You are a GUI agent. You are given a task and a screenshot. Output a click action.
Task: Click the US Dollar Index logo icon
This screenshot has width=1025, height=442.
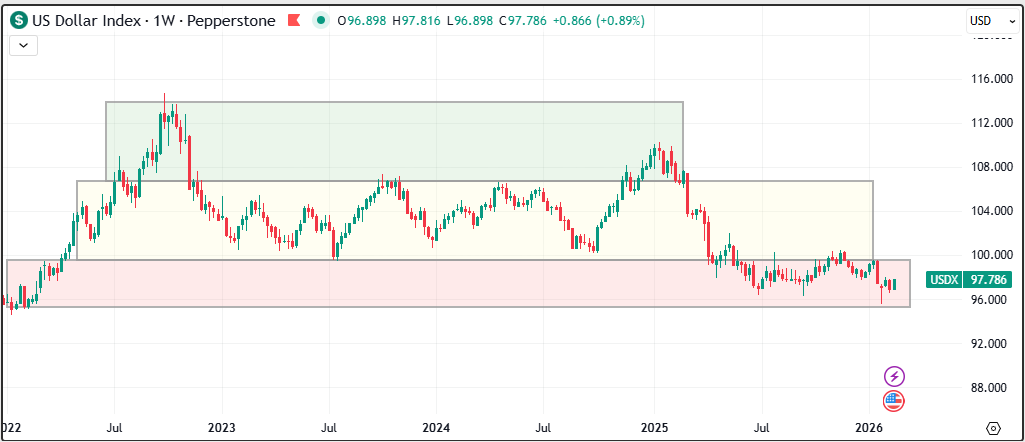point(19,21)
